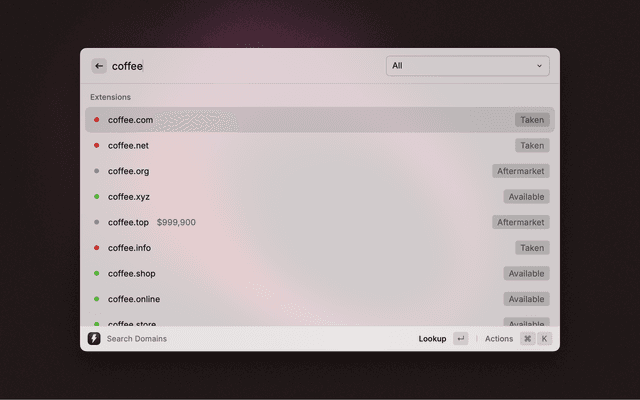Click the chevron on the All dropdown
The width and height of the screenshot is (640, 400).
[x=540, y=66]
